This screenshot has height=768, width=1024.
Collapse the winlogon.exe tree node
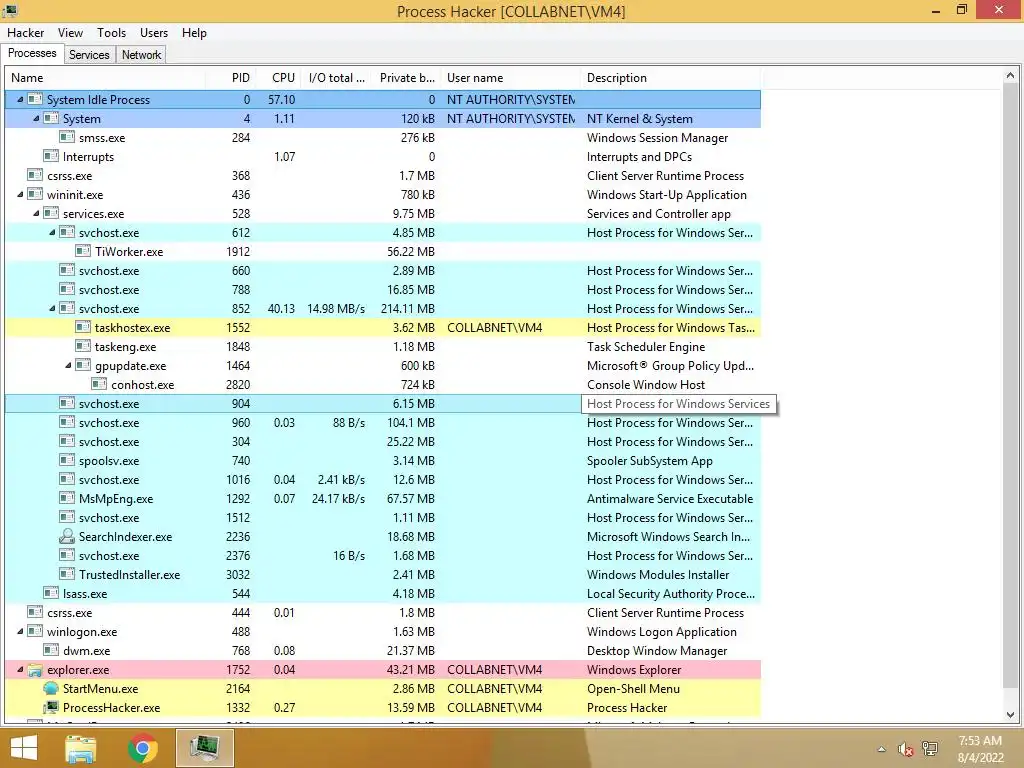point(20,631)
